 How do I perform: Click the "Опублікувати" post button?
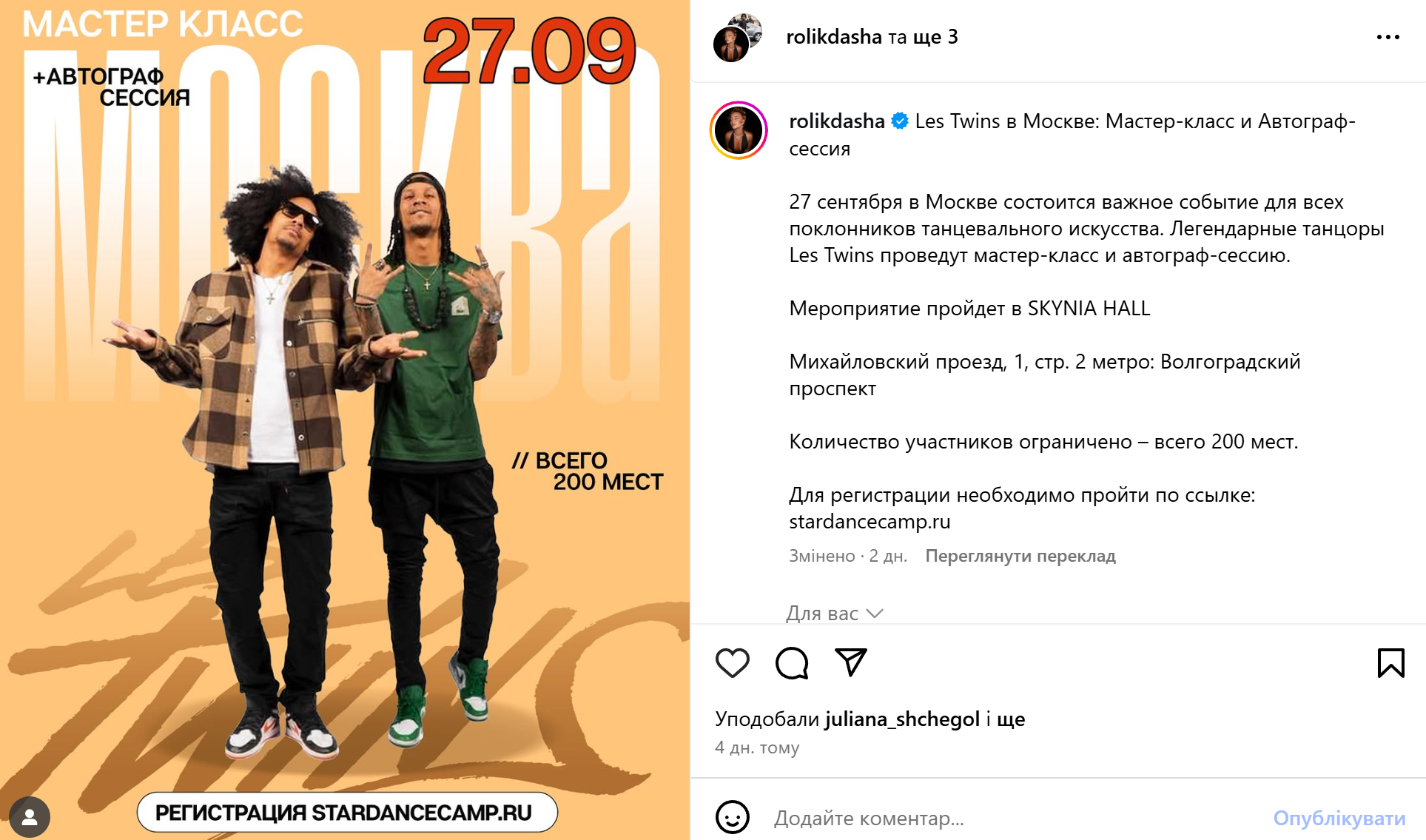[1339, 818]
